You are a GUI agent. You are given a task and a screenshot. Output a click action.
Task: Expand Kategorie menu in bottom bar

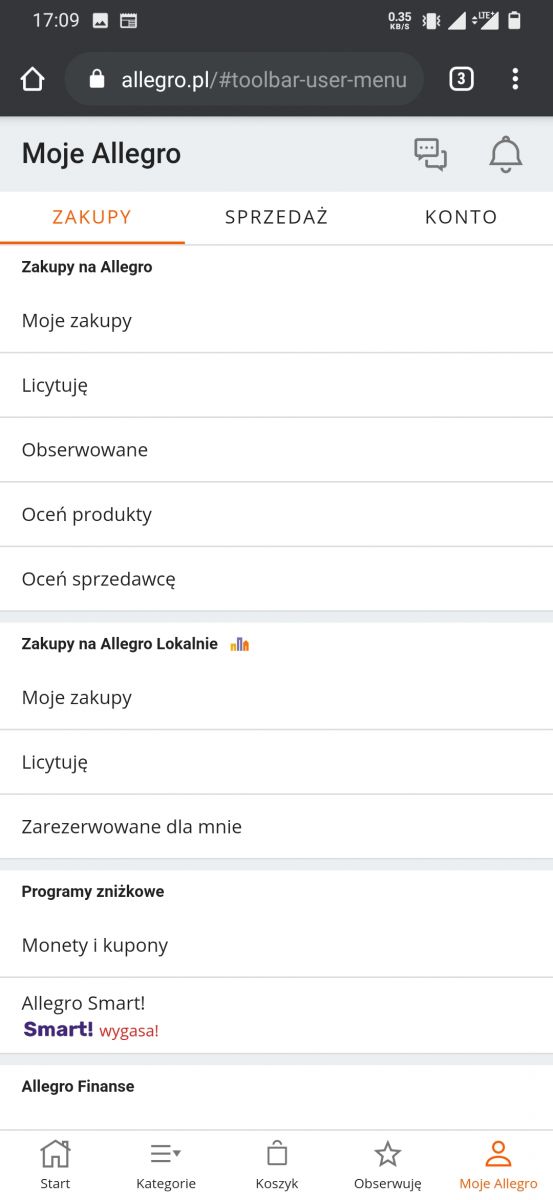pyautogui.click(x=166, y=1165)
